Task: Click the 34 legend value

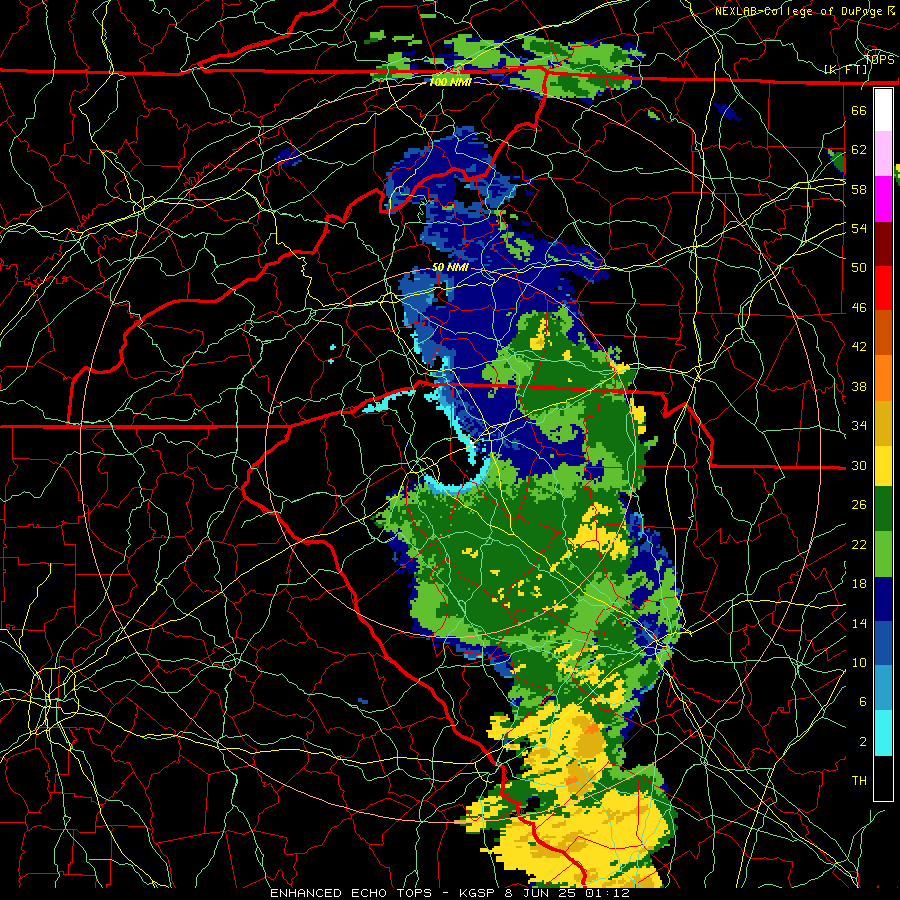Action: coord(859,425)
